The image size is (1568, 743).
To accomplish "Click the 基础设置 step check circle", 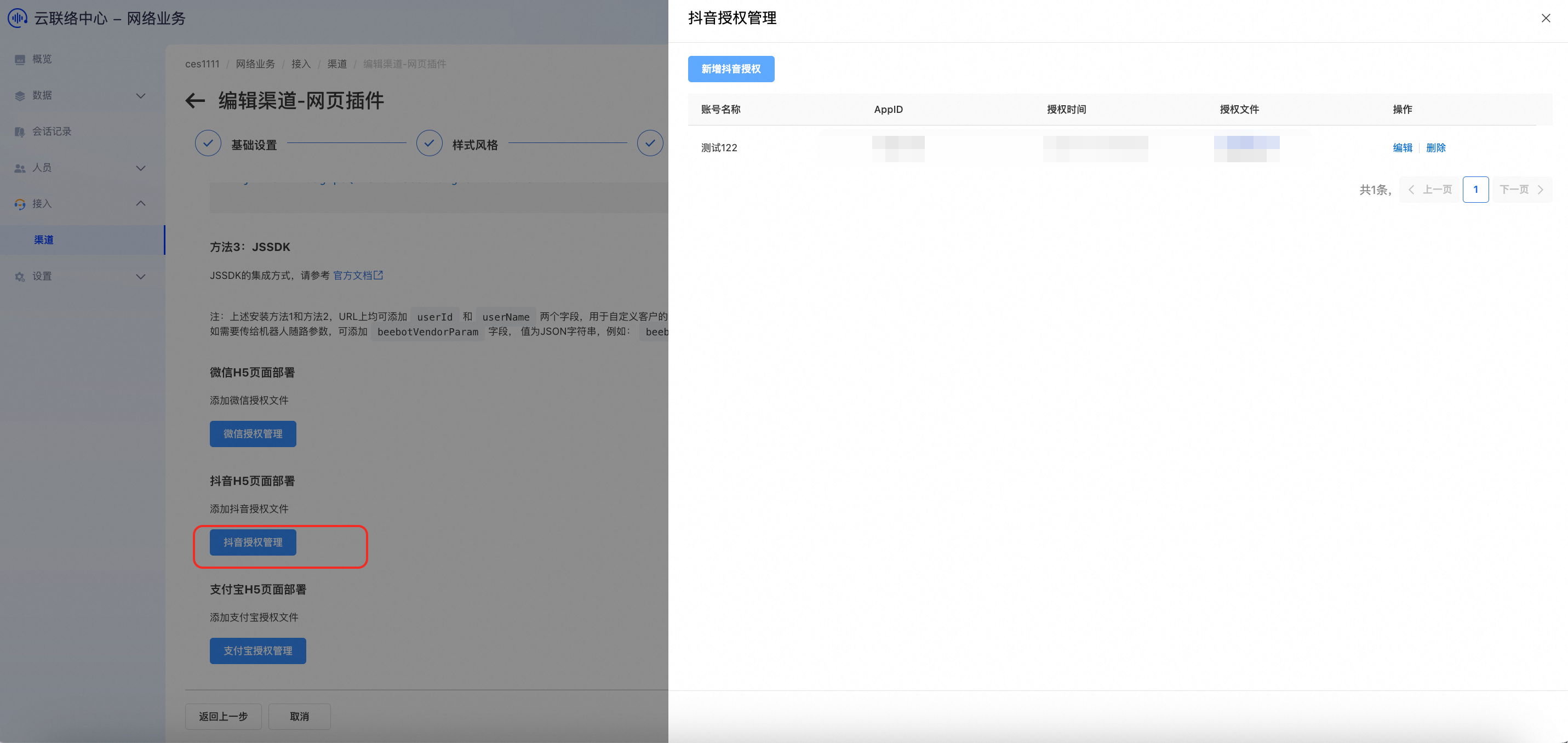I will pos(208,143).
